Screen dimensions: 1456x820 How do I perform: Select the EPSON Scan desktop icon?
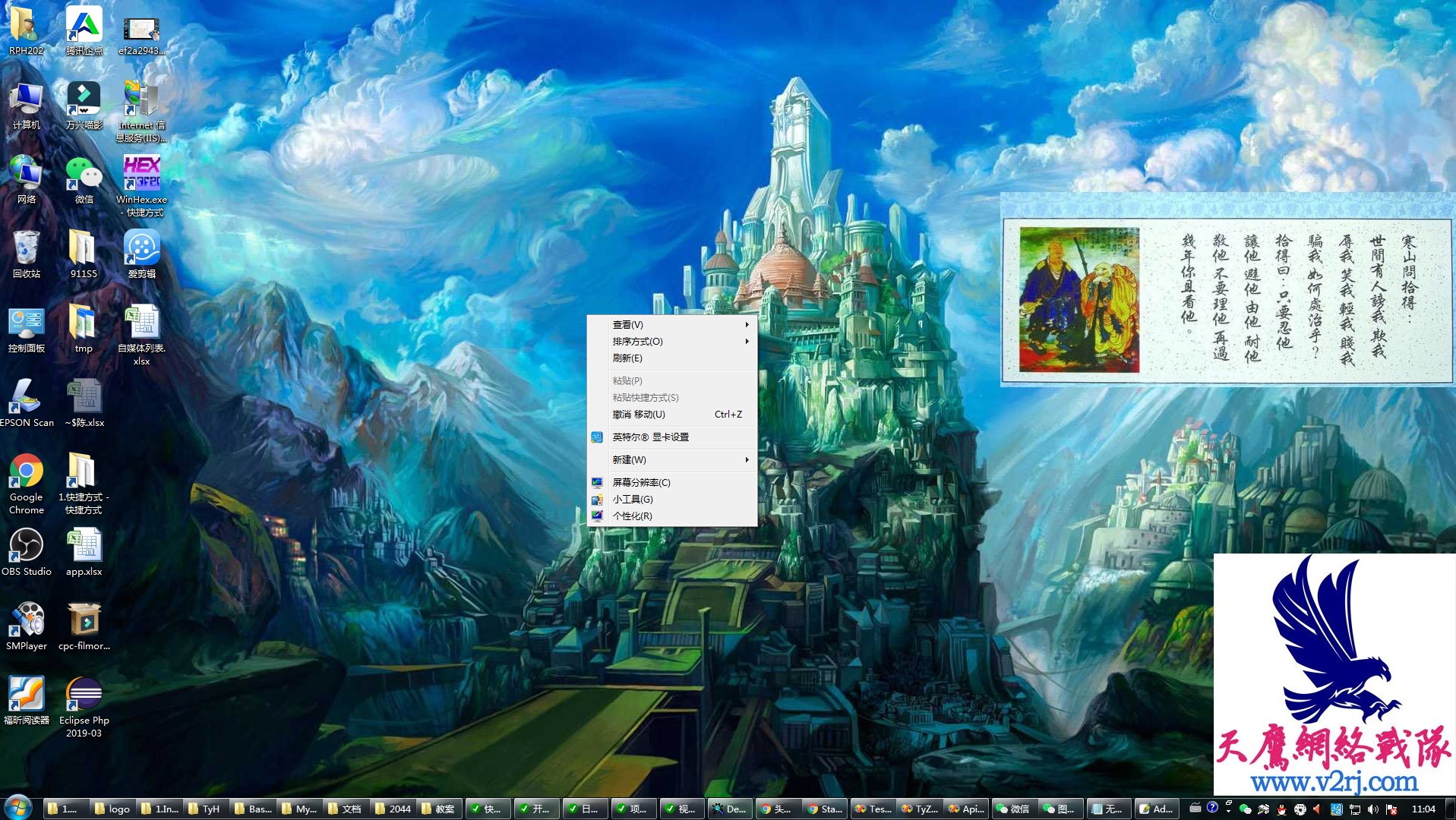27,398
